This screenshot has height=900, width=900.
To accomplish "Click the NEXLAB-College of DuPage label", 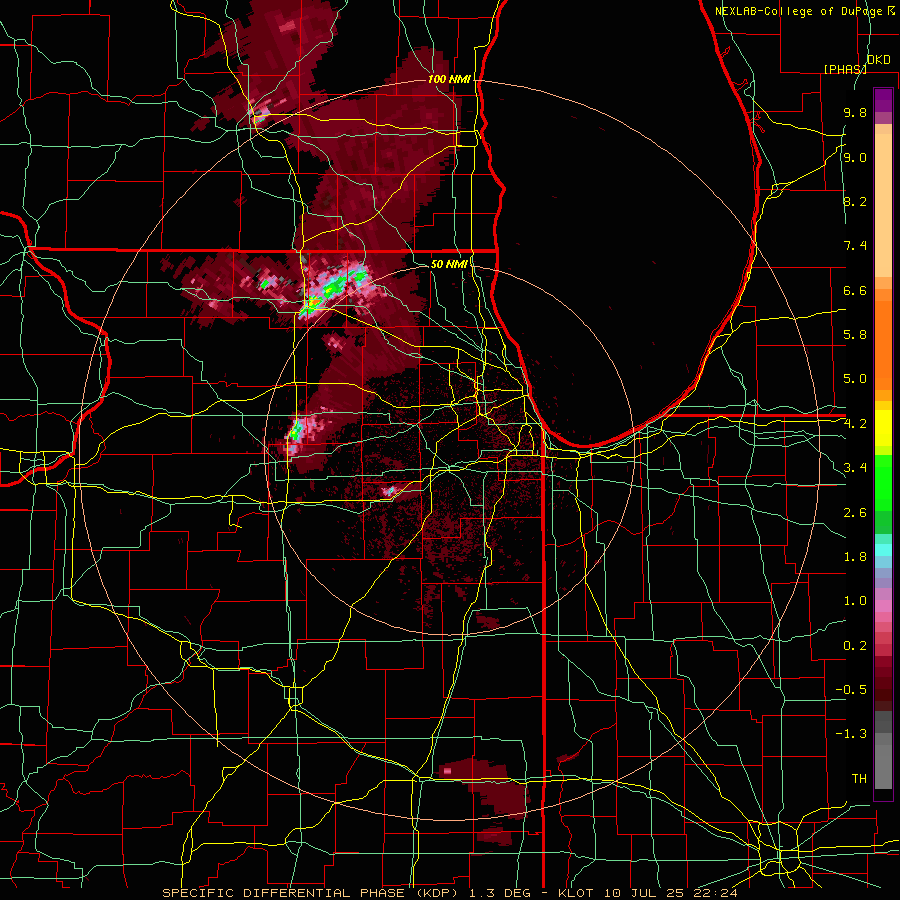I will click(799, 11).
